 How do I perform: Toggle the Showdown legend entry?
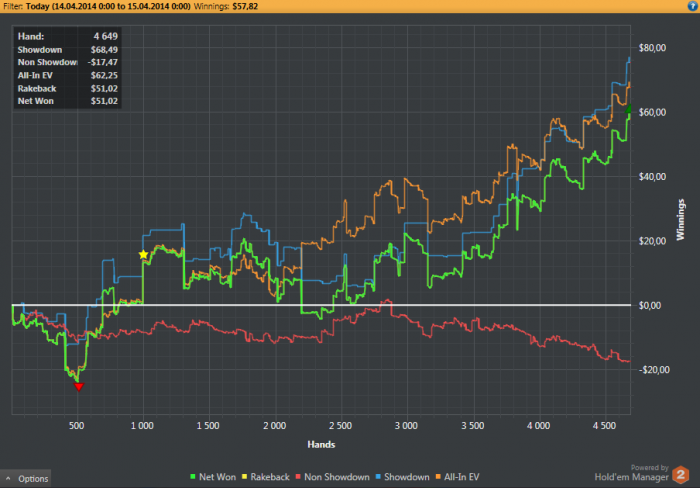click(402, 477)
